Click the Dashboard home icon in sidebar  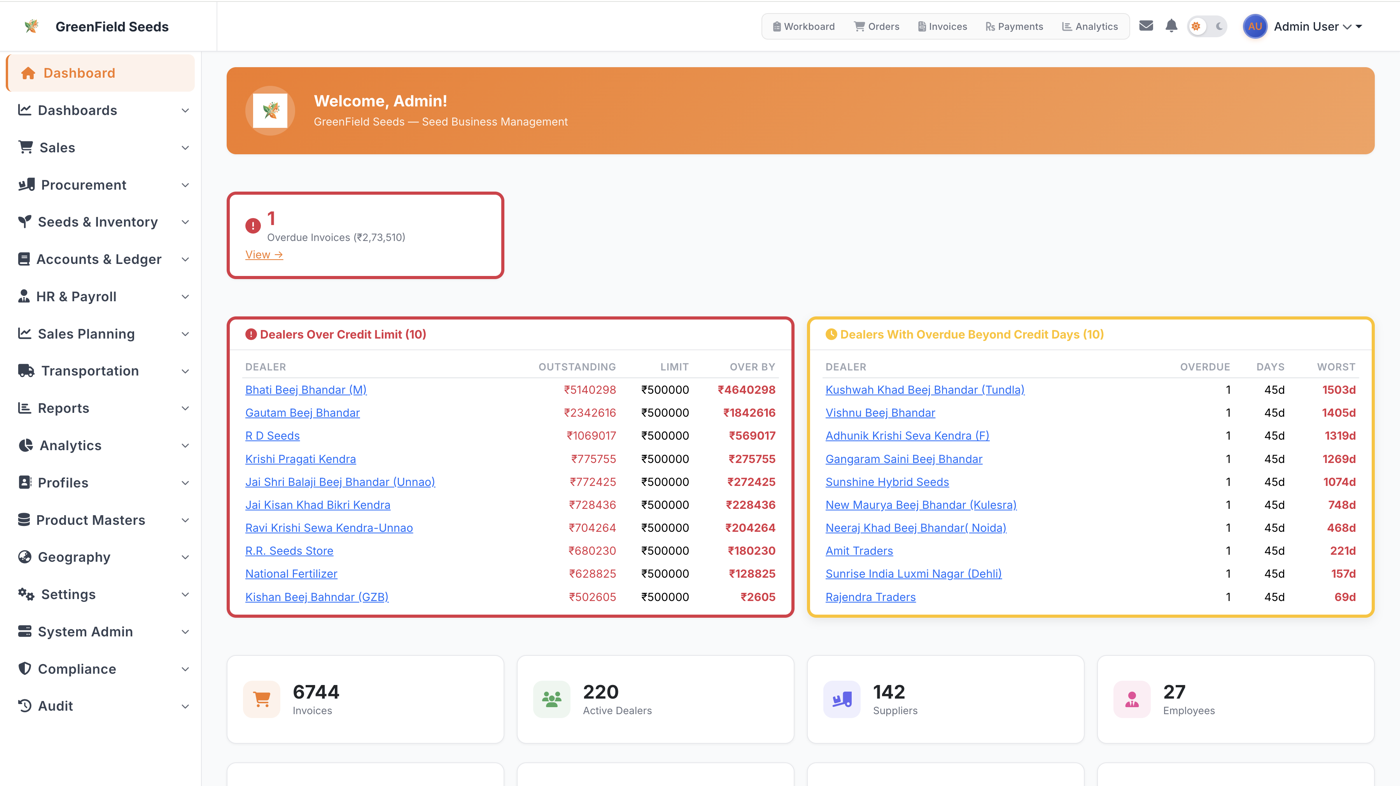(28, 73)
